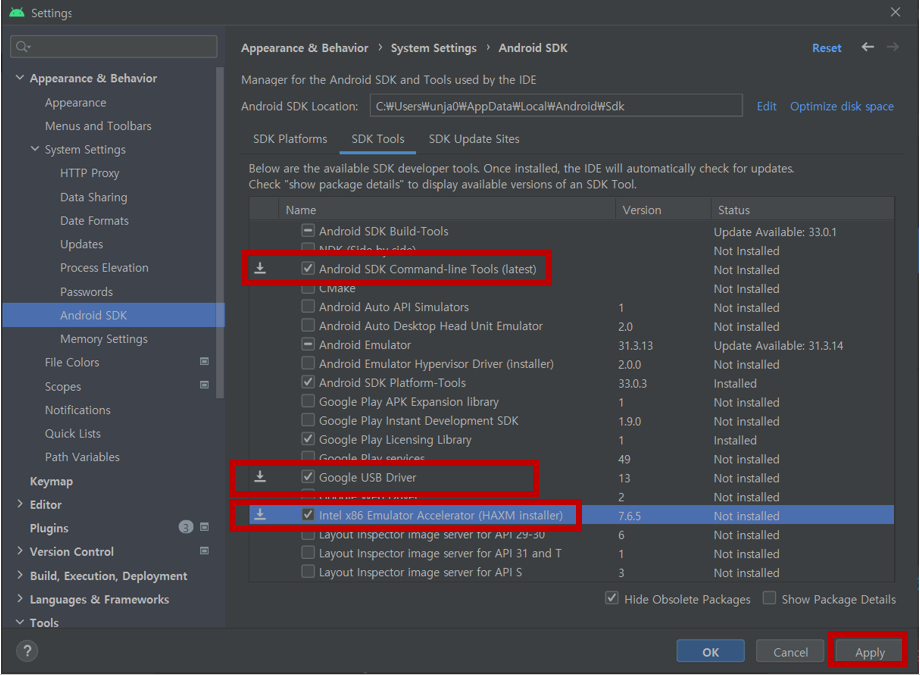Check Android Auto Desktop Head Unit Emulator
This screenshot has height=675, width=920.
[307, 325]
